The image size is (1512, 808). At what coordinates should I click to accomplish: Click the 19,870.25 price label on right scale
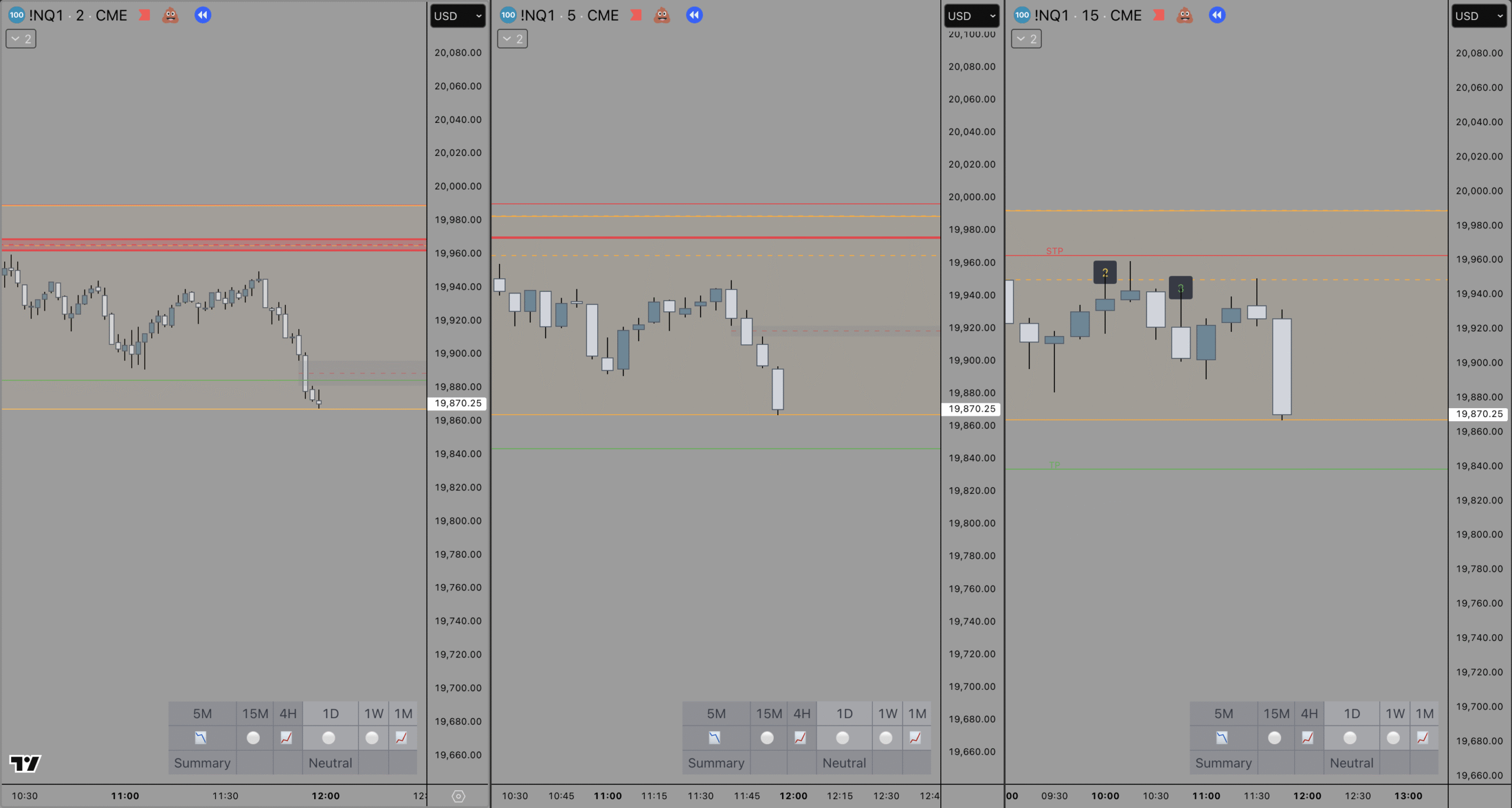[1478, 414]
